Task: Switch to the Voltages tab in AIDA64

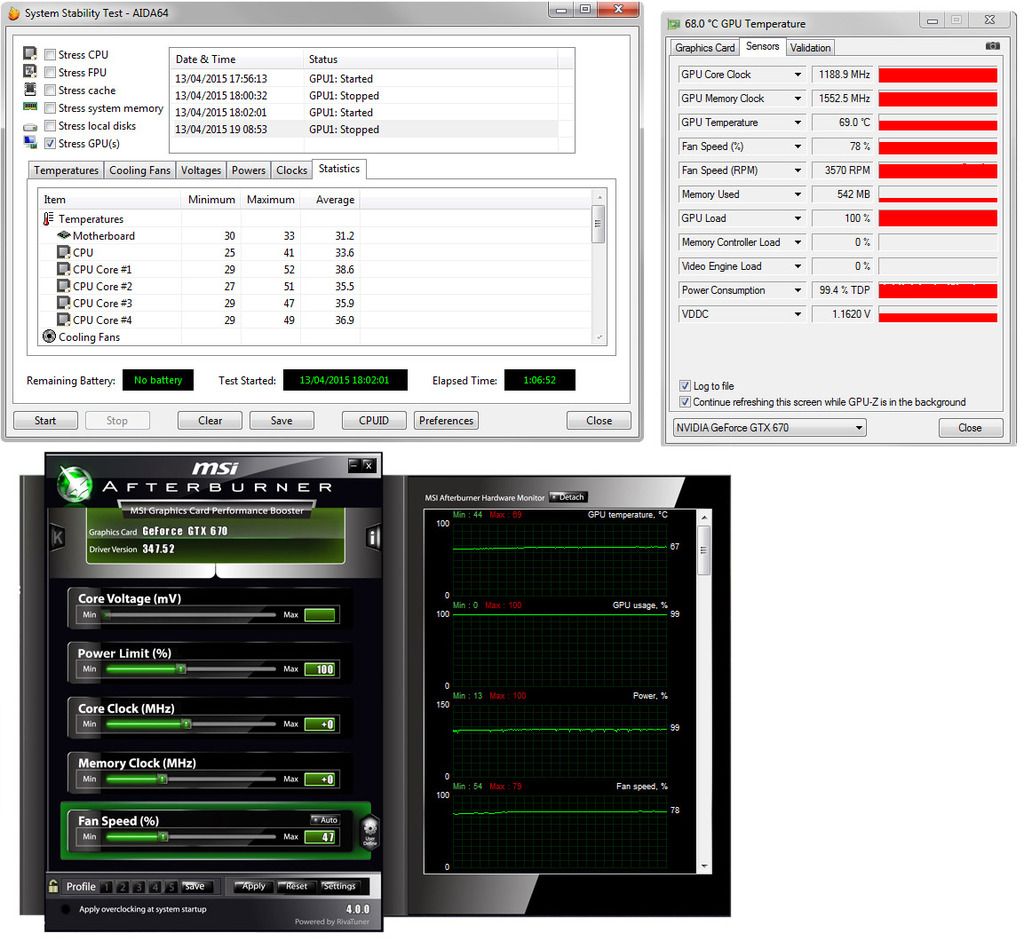Action: 201,170
